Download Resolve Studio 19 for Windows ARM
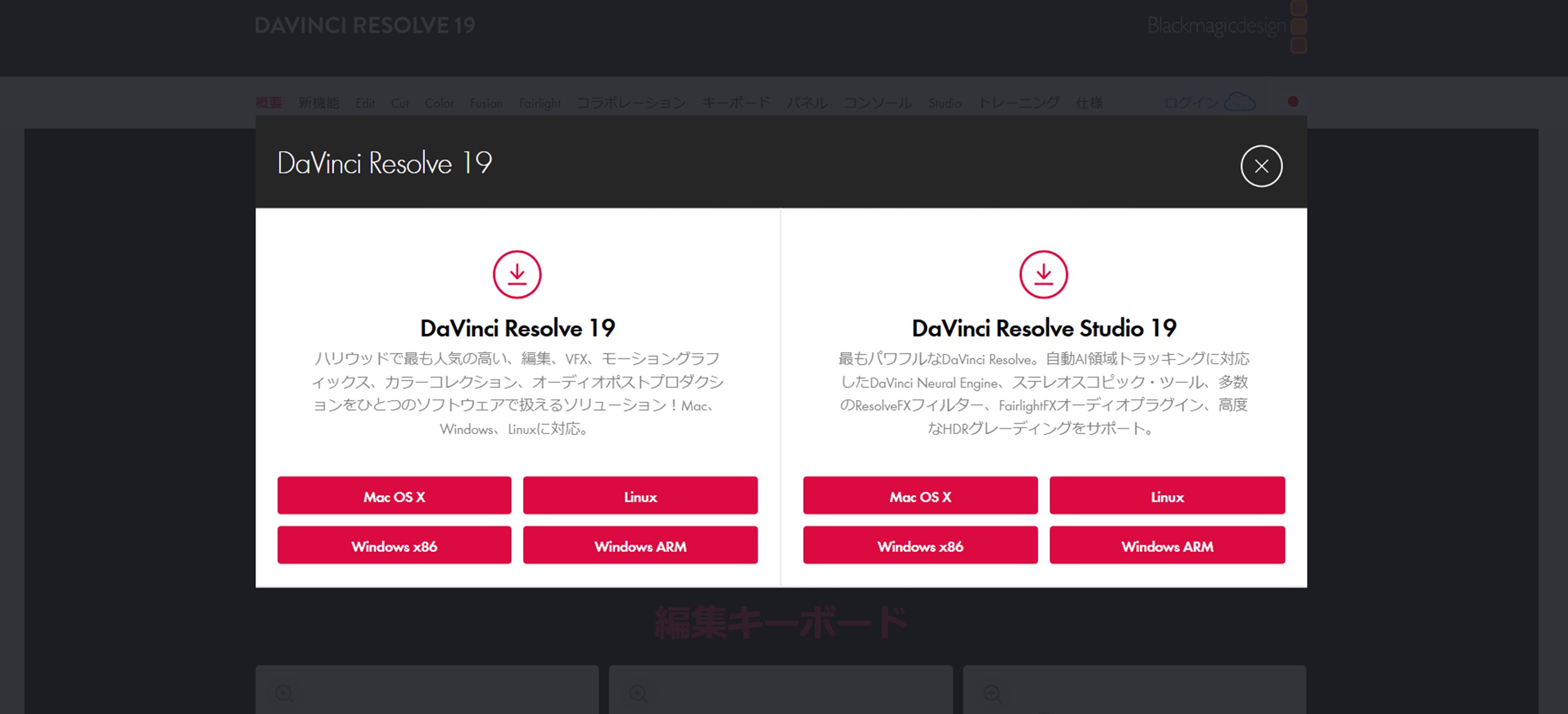 pyautogui.click(x=1167, y=546)
